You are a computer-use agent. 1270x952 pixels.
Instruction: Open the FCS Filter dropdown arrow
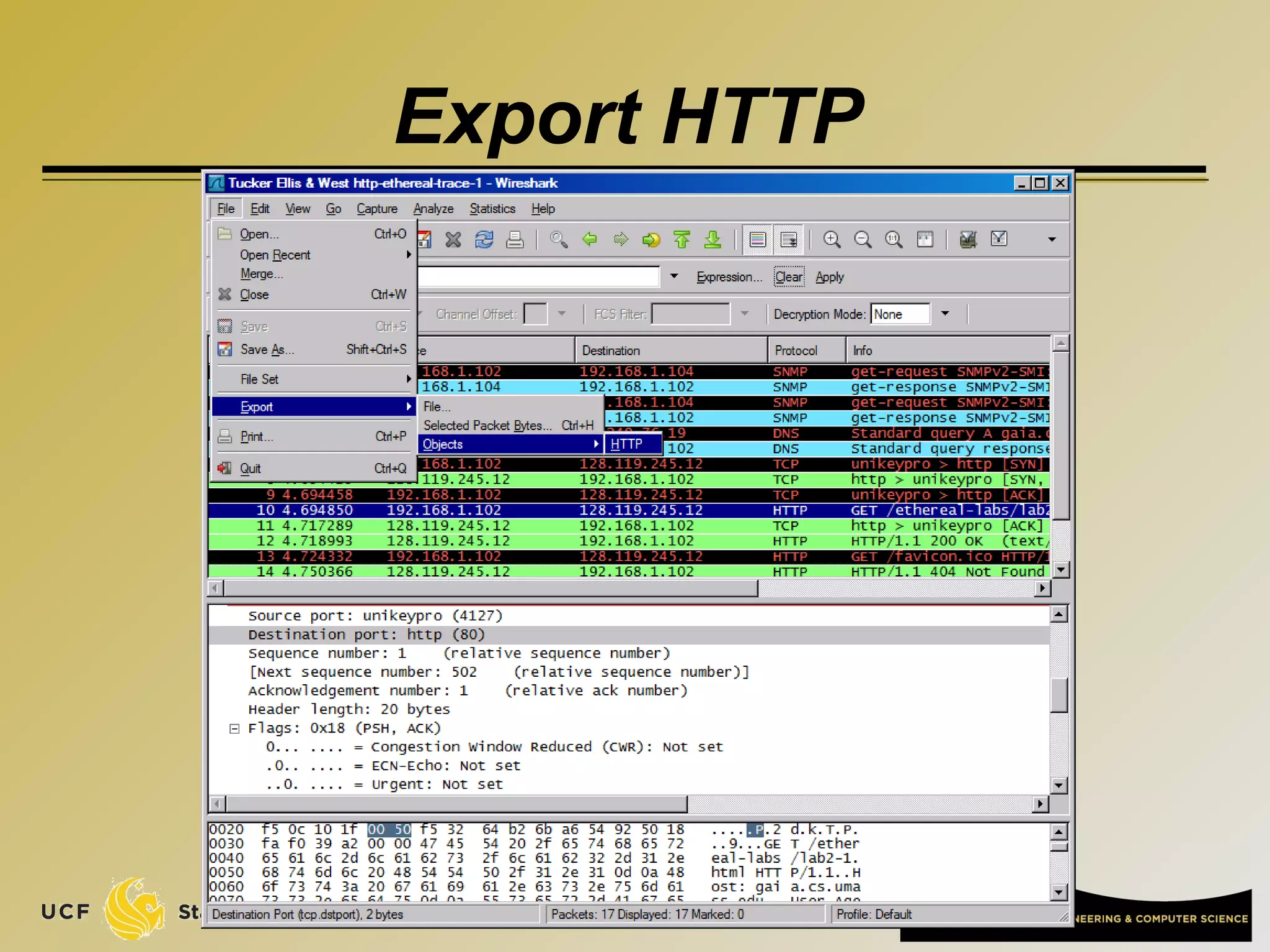click(745, 314)
